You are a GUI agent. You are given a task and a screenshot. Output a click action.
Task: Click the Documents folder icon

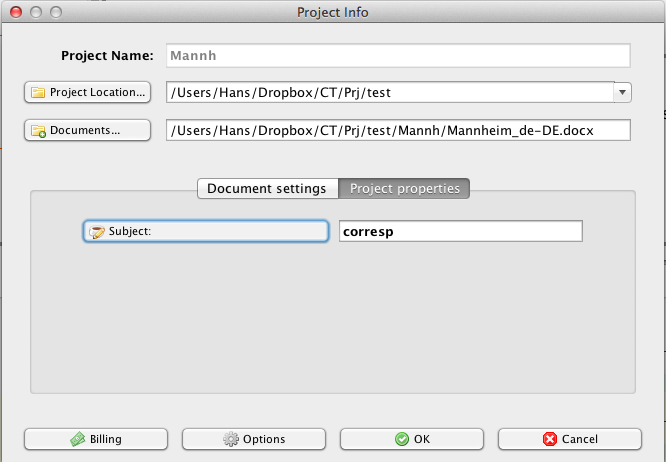point(38,131)
